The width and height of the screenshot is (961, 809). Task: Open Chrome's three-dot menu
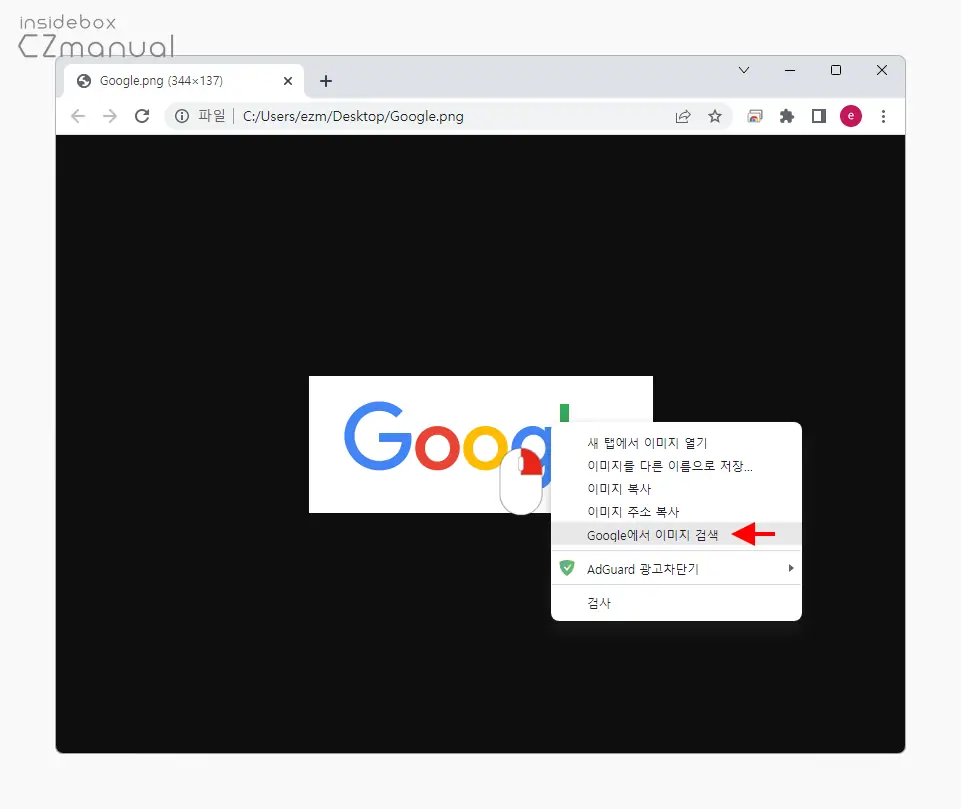pyautogui.click(x=883, y=116)
